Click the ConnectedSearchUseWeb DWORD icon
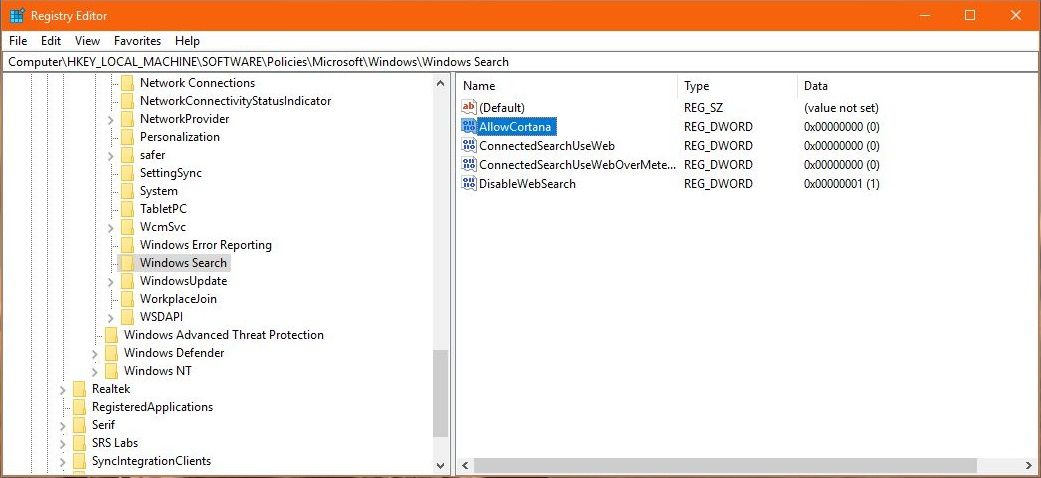 pos(469,145)
